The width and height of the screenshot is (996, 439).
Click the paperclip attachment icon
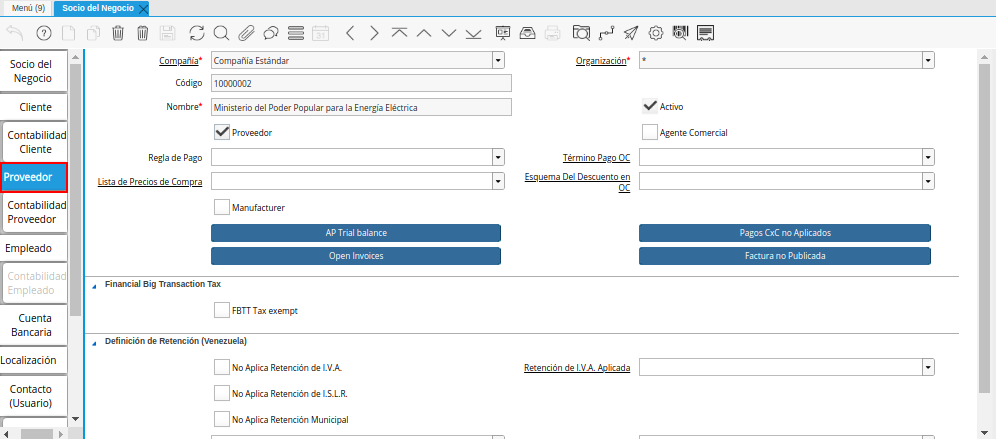click(x=246, y=33)
